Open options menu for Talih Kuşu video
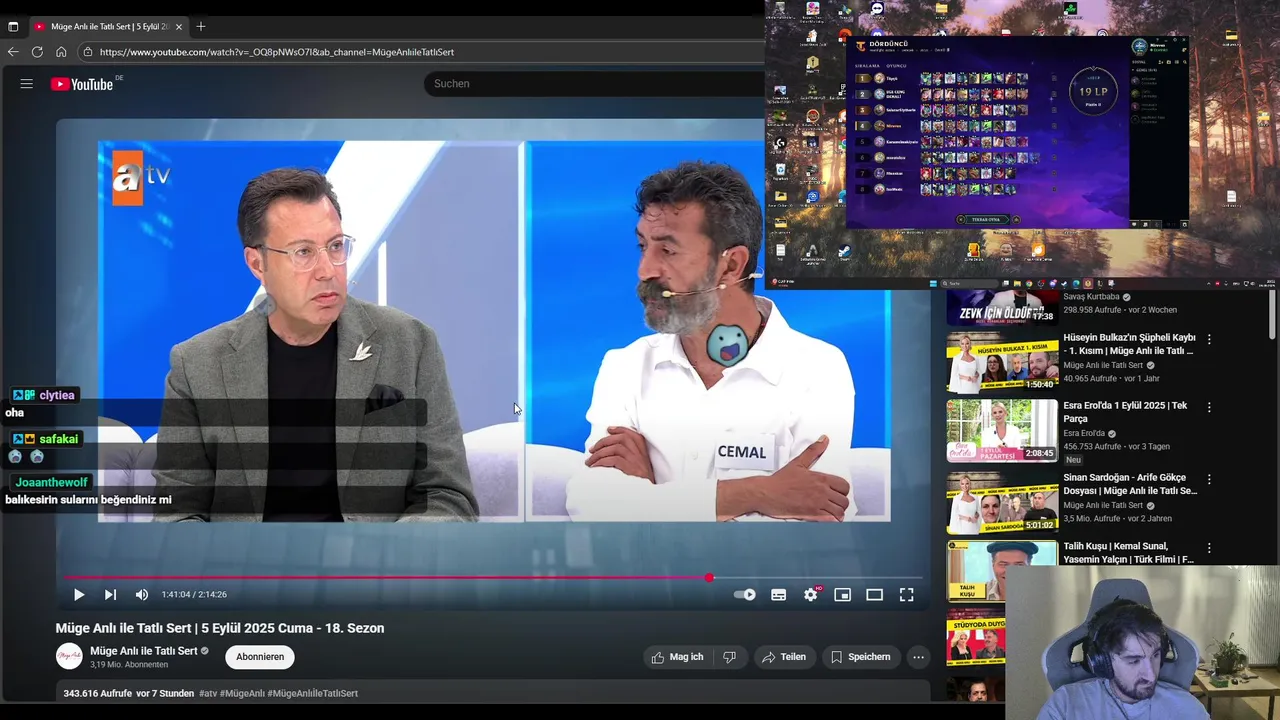The image size is (1280, 720). 1209,548
